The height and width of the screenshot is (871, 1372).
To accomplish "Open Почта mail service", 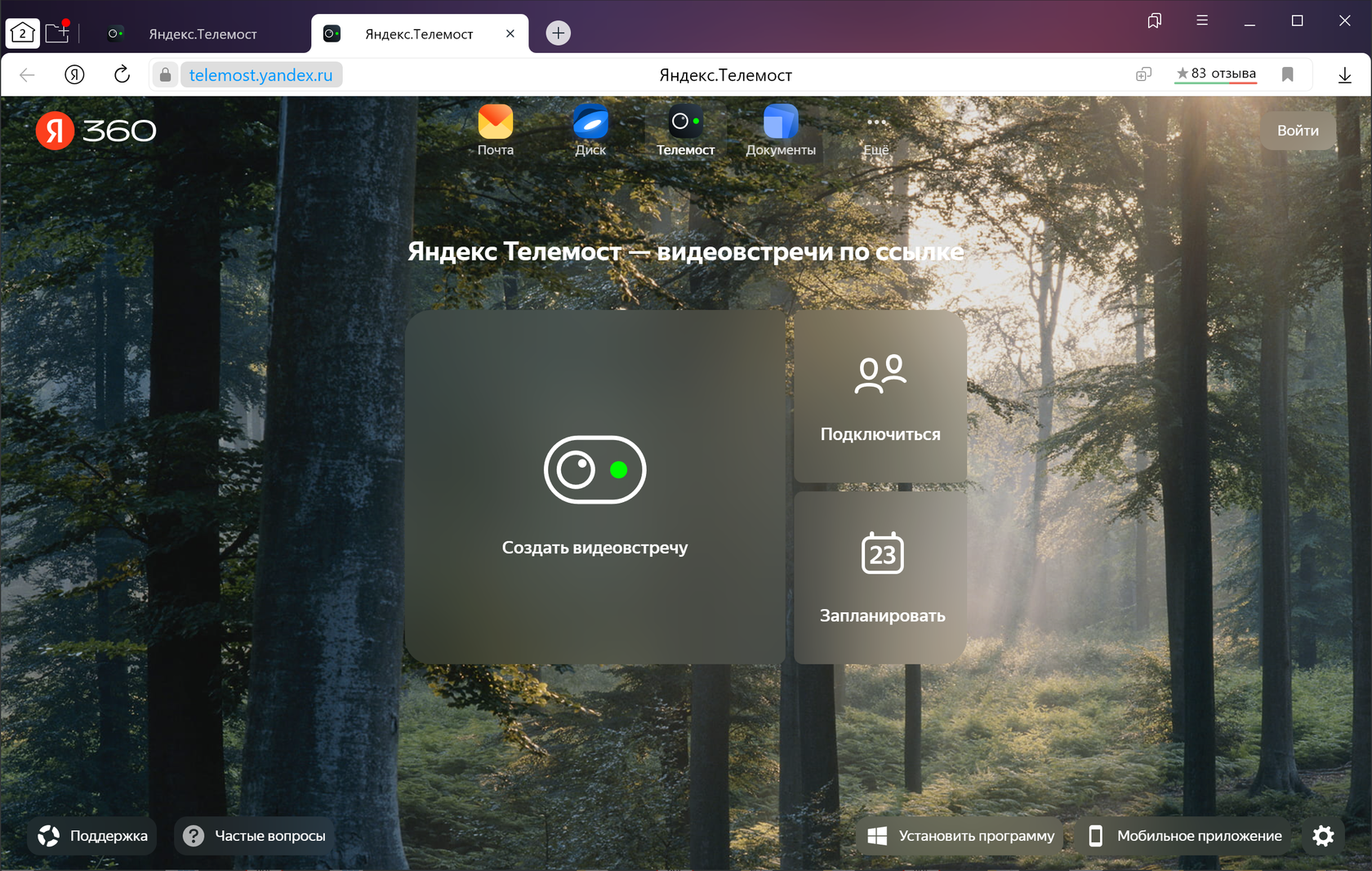I will click(496, 131).
